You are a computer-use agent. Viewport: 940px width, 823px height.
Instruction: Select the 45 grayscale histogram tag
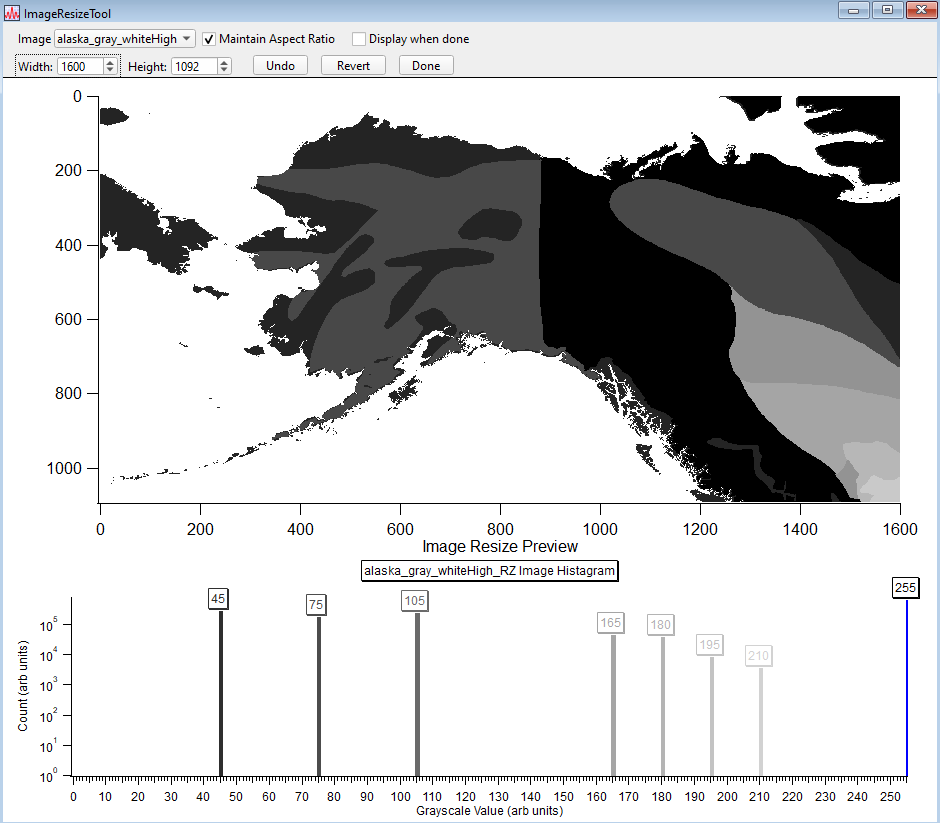pyautogui.click(x=219, y=599)
